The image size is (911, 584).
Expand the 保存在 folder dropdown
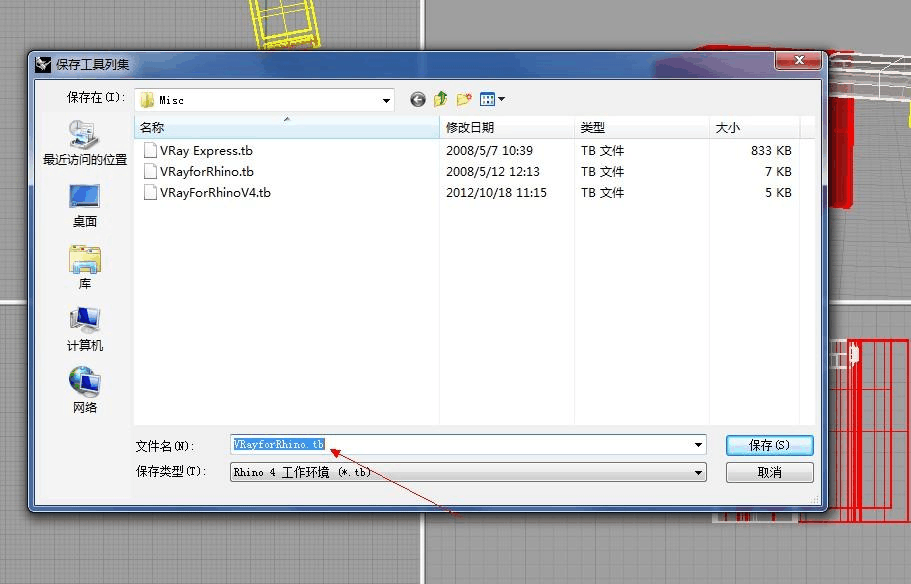point(386,100)
